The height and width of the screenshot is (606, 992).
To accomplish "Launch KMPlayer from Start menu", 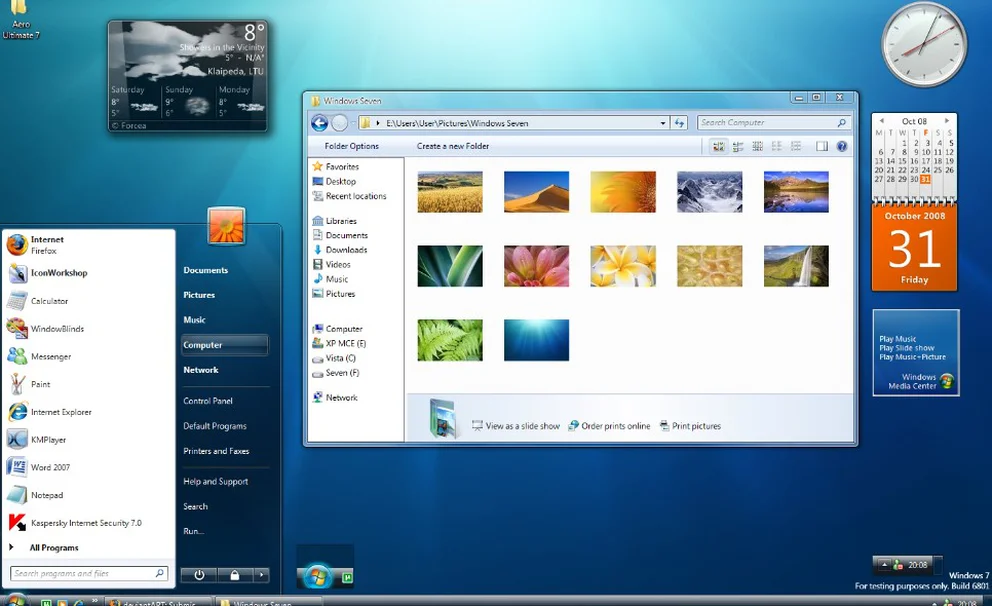I will pyautogui.click(x=48, y=439).
